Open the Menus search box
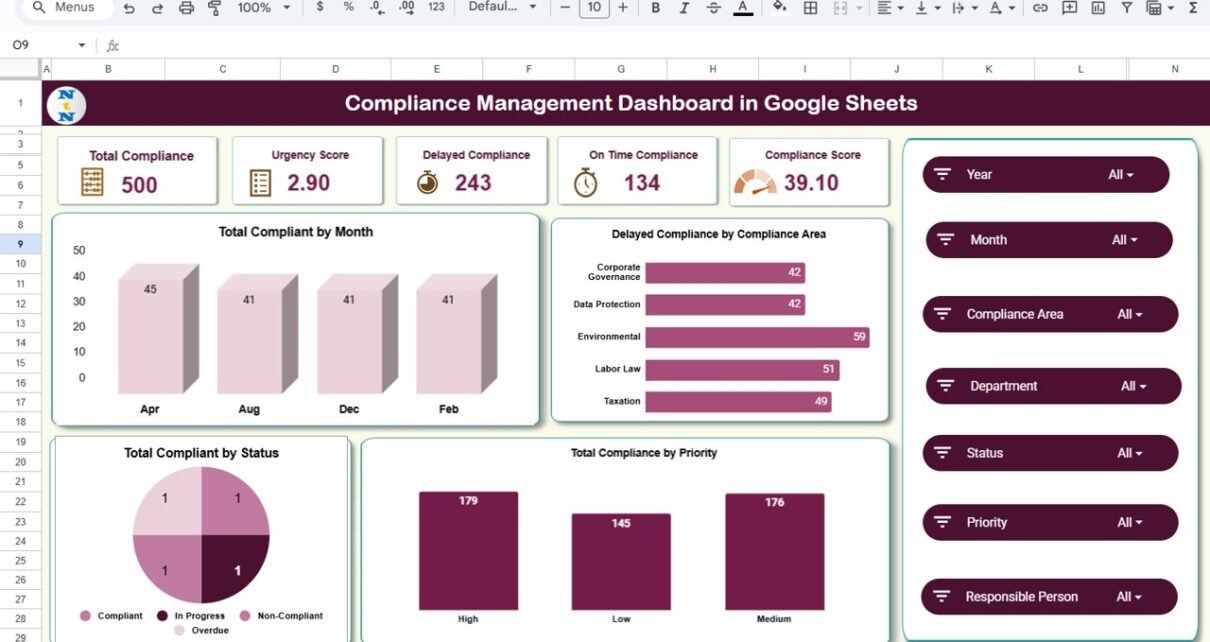1210x642 pixels. click(63, 8)
